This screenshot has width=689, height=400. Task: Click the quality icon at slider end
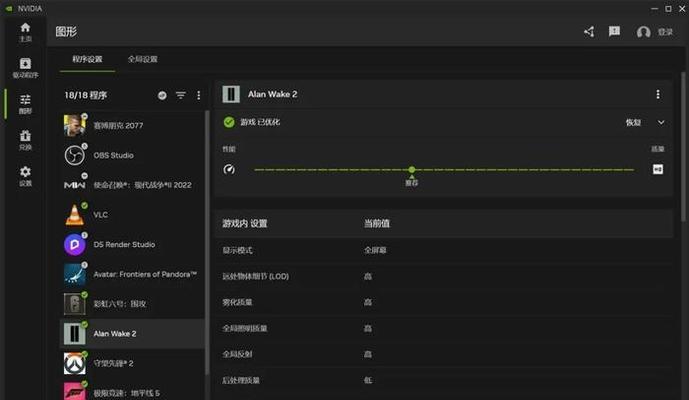[x=658, y=169]
